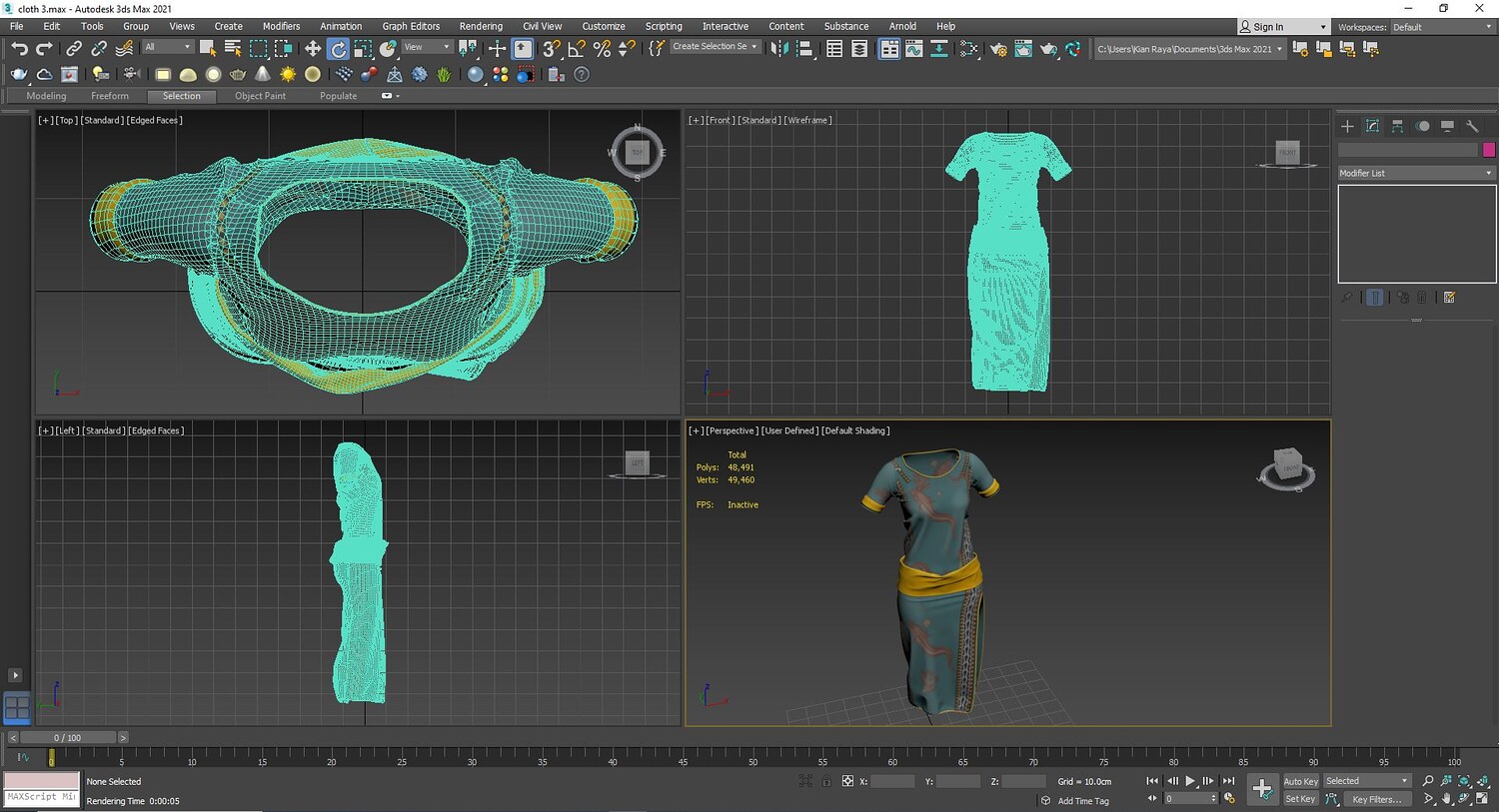Open the Modifiers menu
Screen dimensions: 1499x812
pyautogui.click(x=281, y=26)
